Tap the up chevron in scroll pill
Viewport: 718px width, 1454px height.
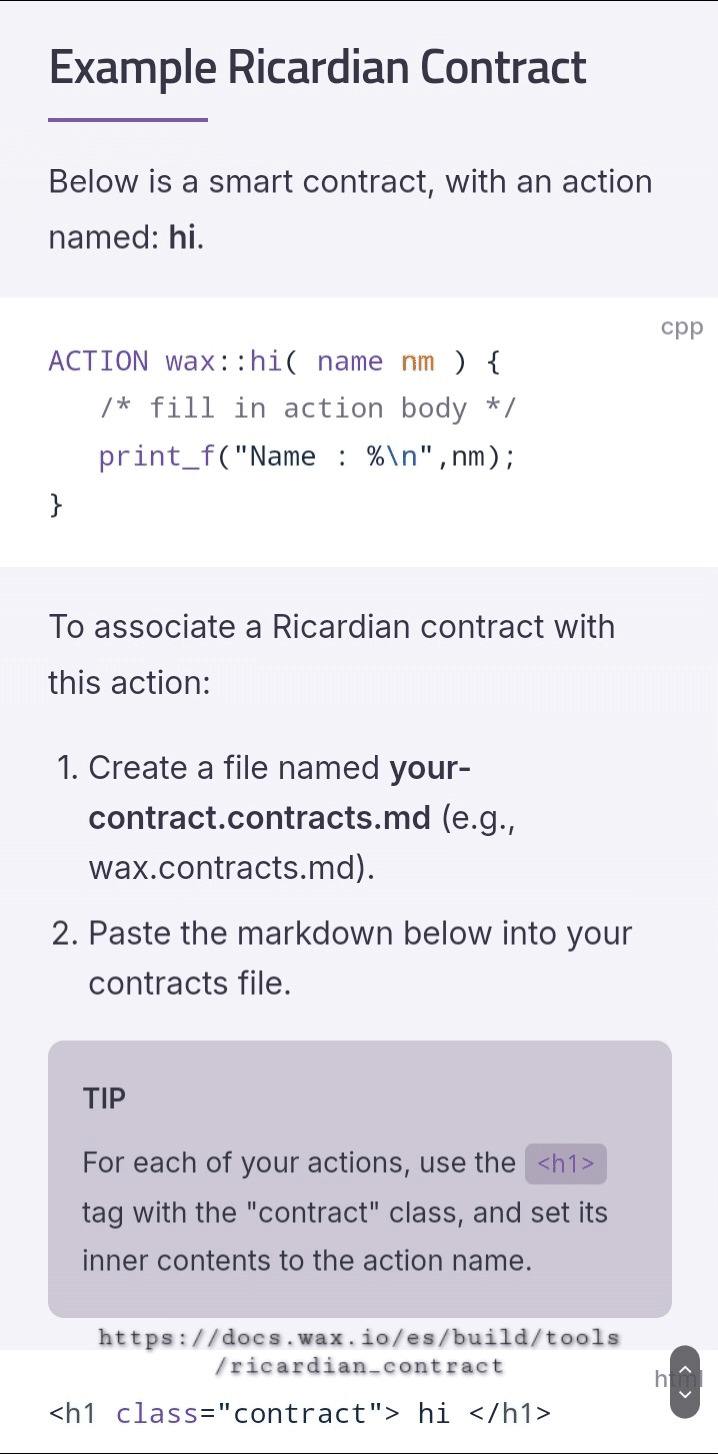point(685,1369)
